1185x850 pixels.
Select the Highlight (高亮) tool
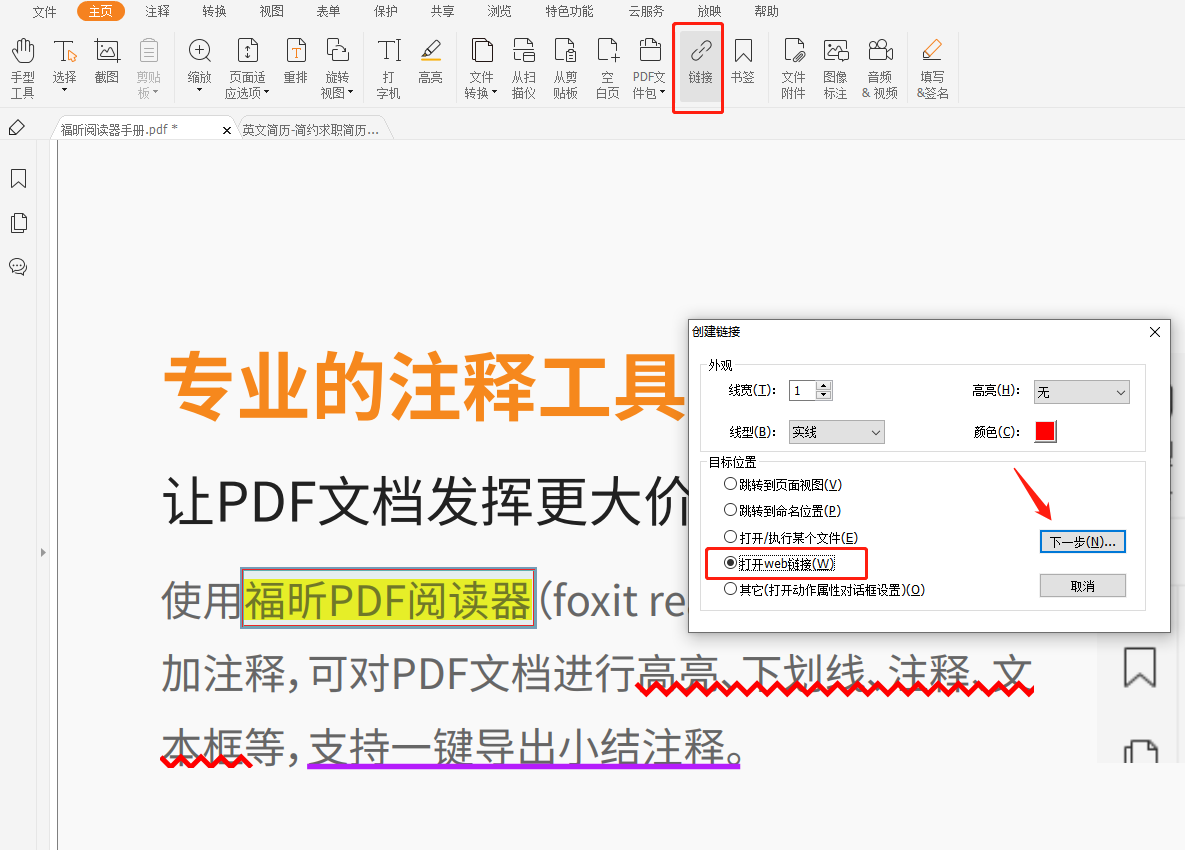[x=431, y=62]
